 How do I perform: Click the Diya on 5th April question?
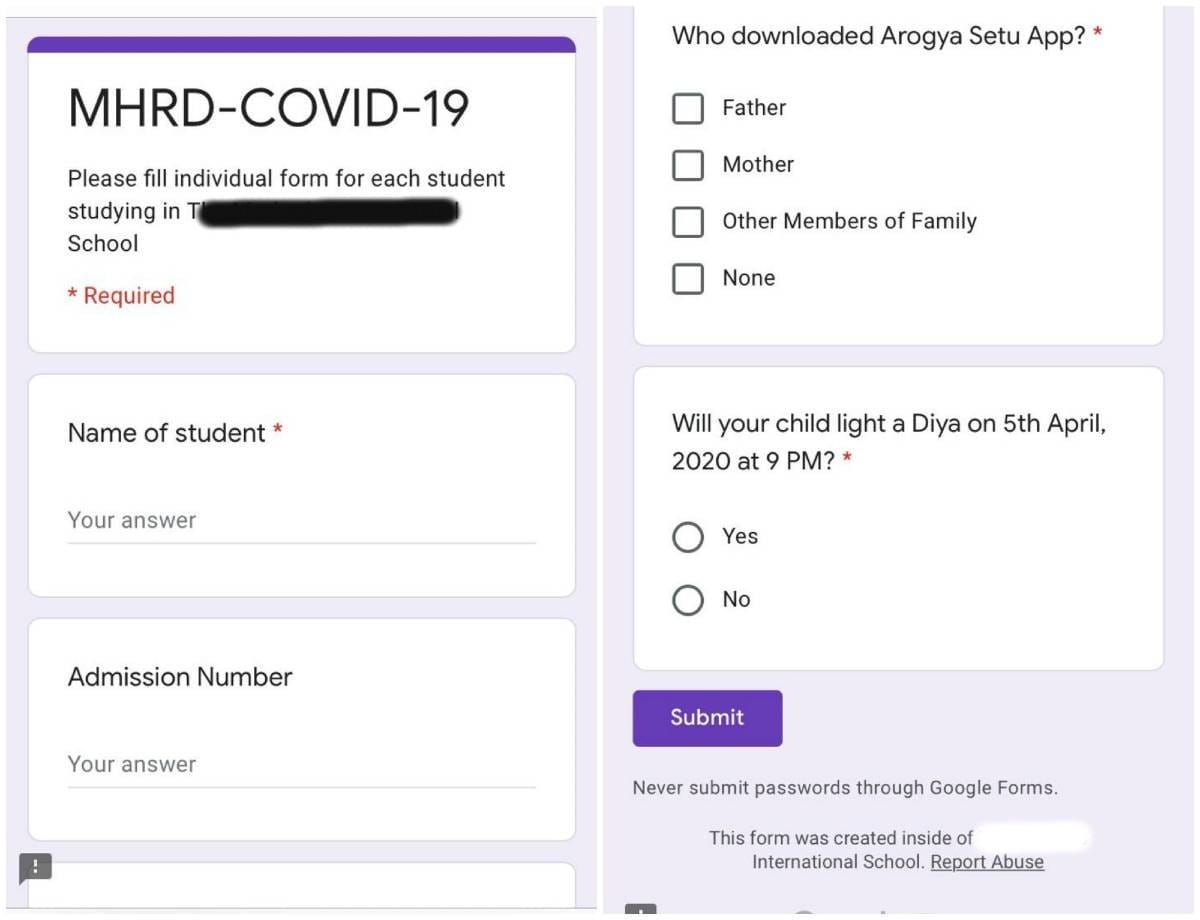click(x=888, y=442)
